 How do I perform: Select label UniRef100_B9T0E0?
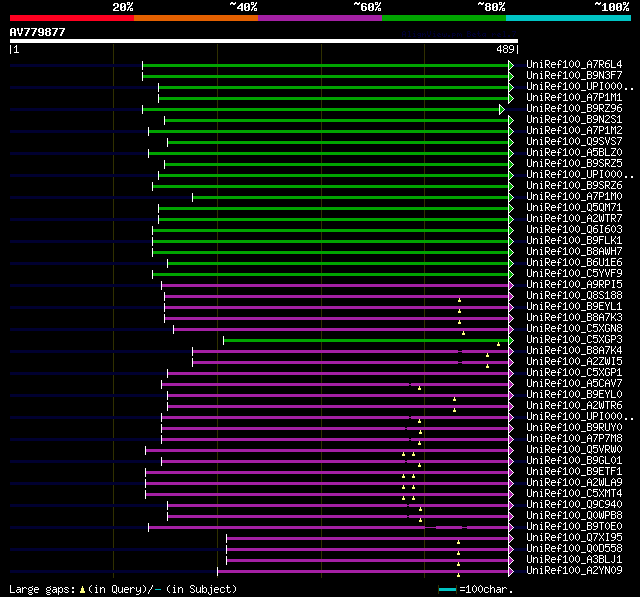click(574, 527)
